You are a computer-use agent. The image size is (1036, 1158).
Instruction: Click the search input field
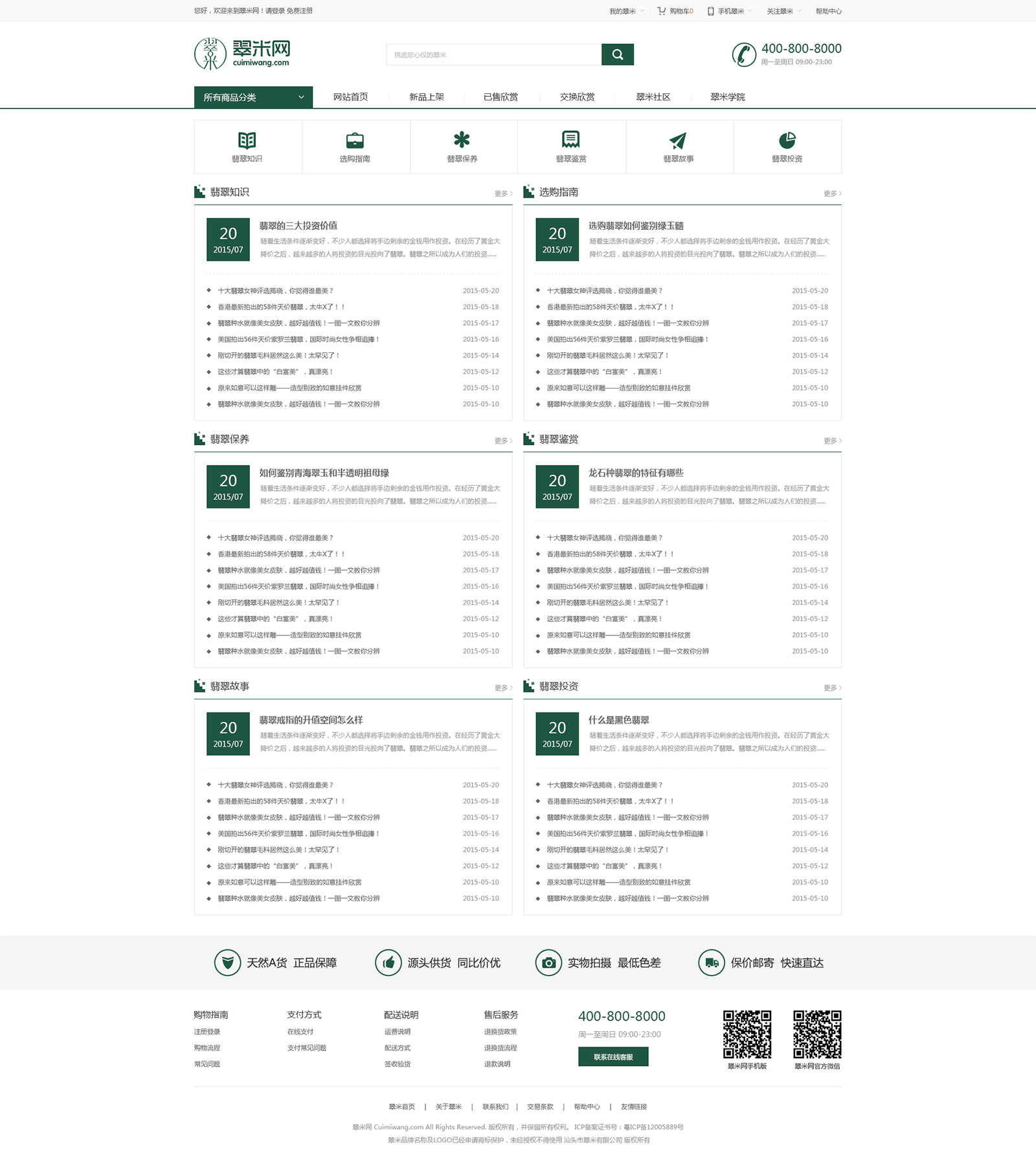493,55
